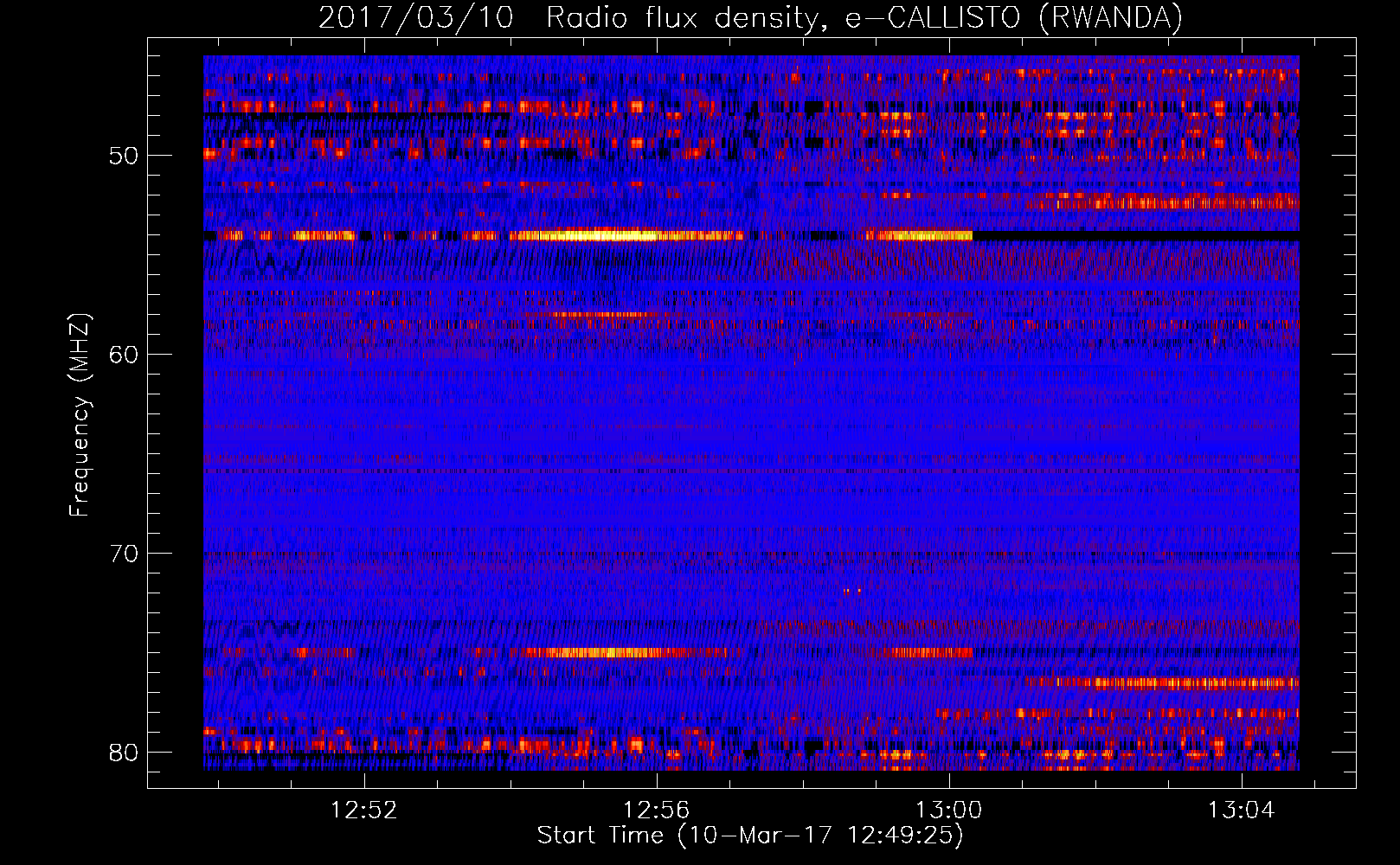Click the '12:52' time tick label
1400x865 pixels.
pos(364,810)
